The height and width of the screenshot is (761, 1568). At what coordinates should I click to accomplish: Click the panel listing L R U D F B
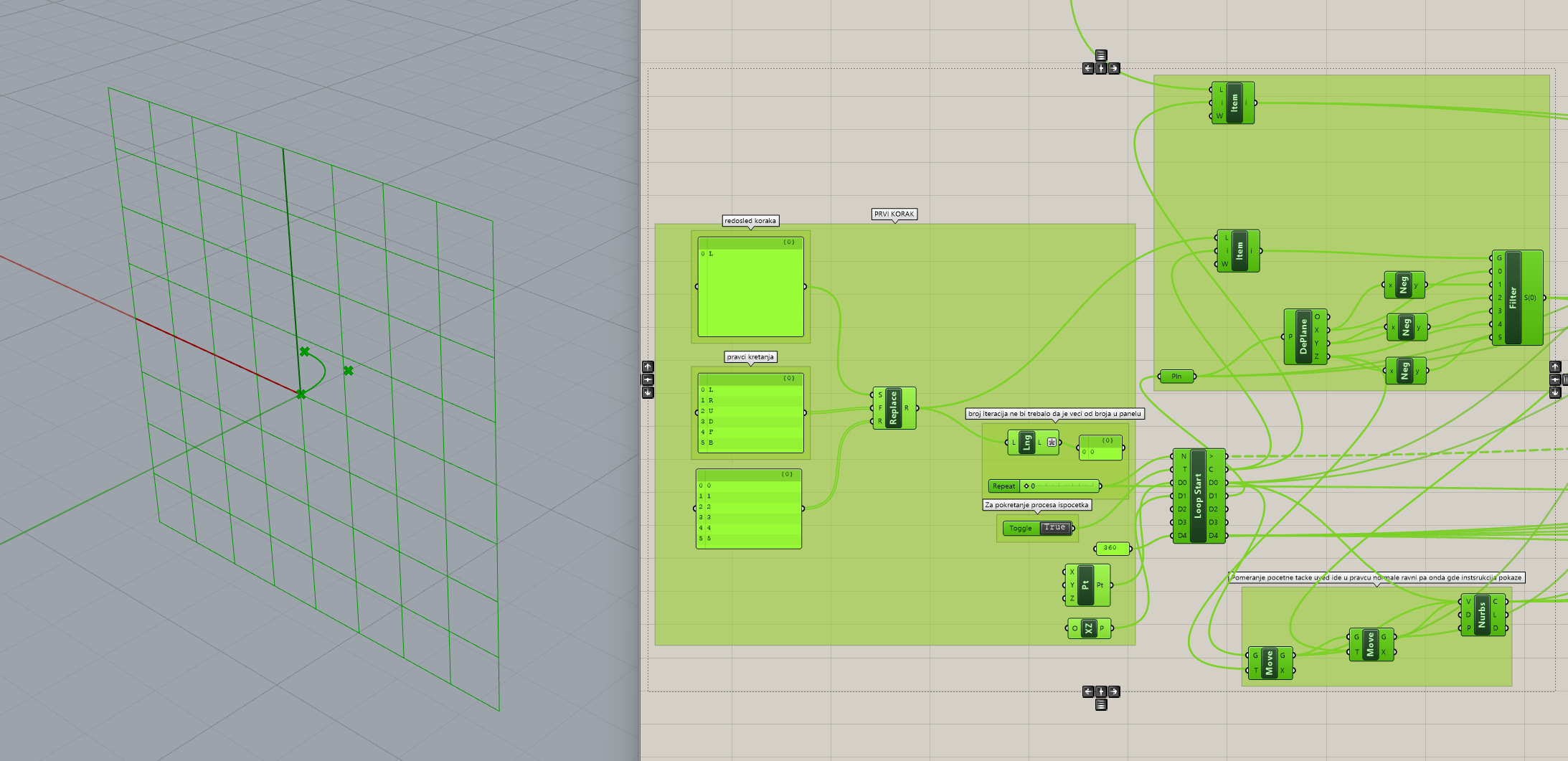750,416
